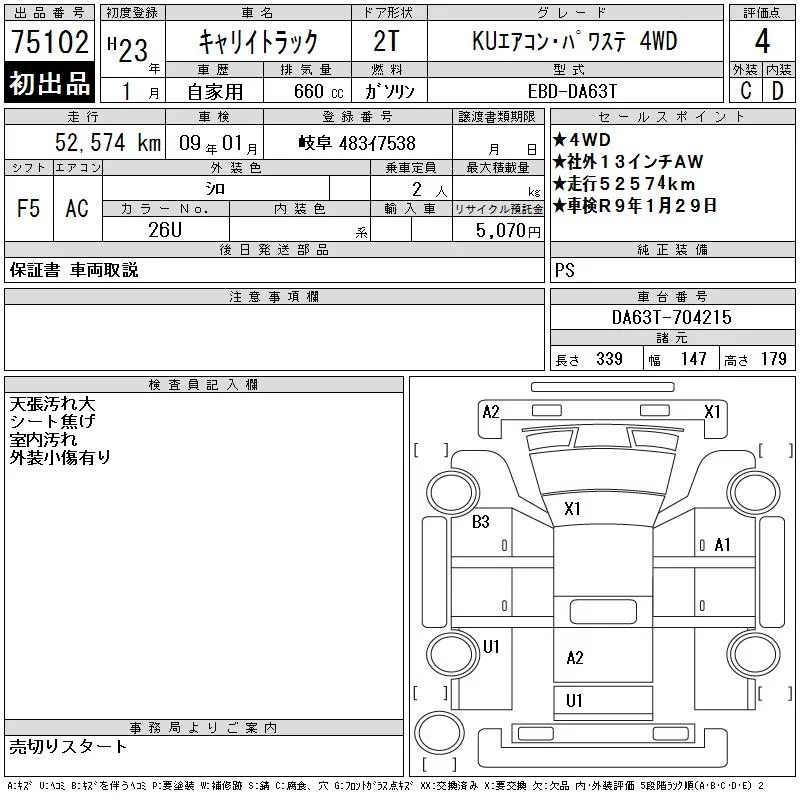The width and height of the screenshot is (800, 800).
Task: Click the model code EBD-DA63T
Action: click(x=572, y=91)
